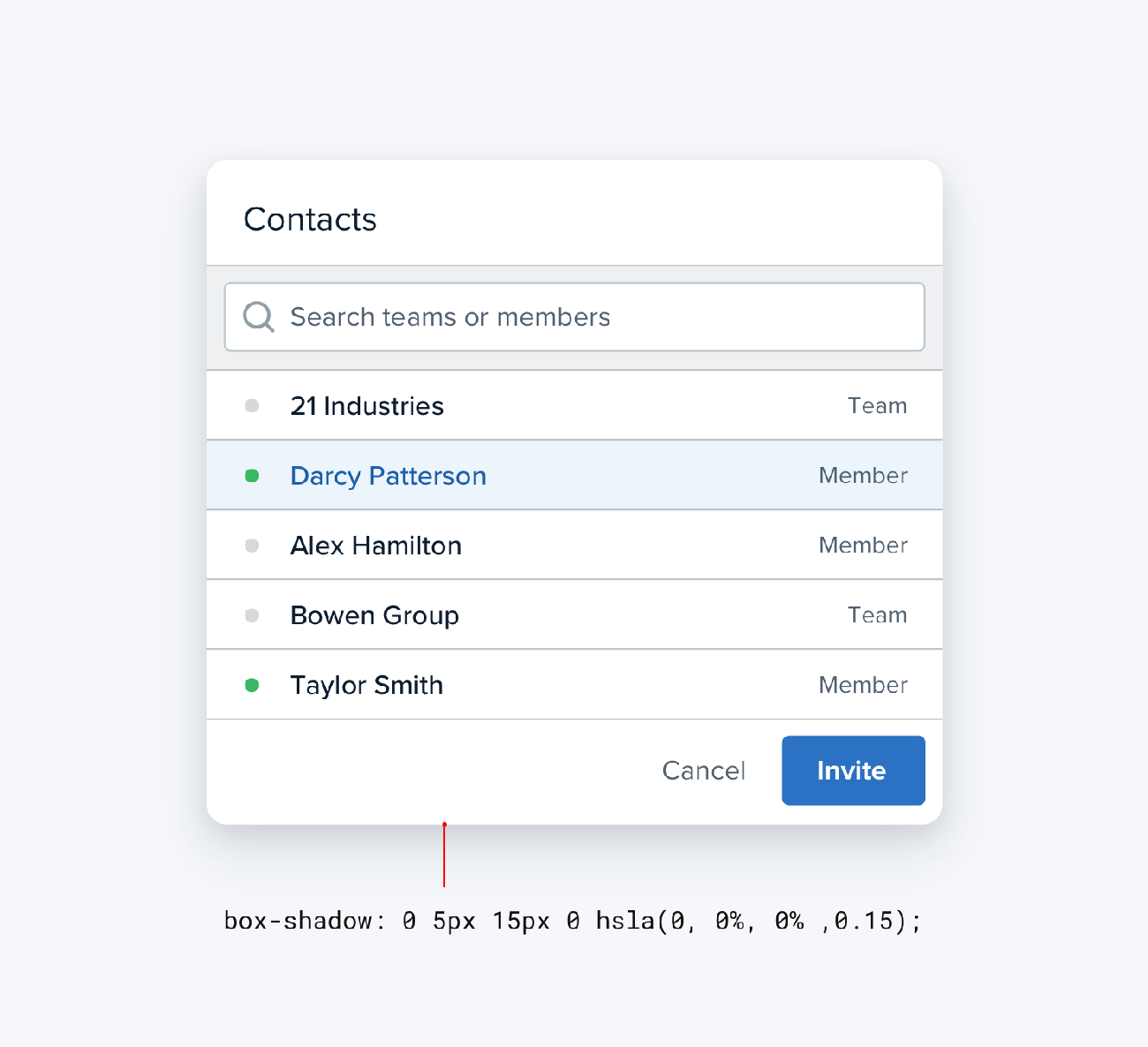Click green status dot beside Darcy Patterson
Image resolution: width=1148 pixels, height=1047 pixels.
coord(252,476)
